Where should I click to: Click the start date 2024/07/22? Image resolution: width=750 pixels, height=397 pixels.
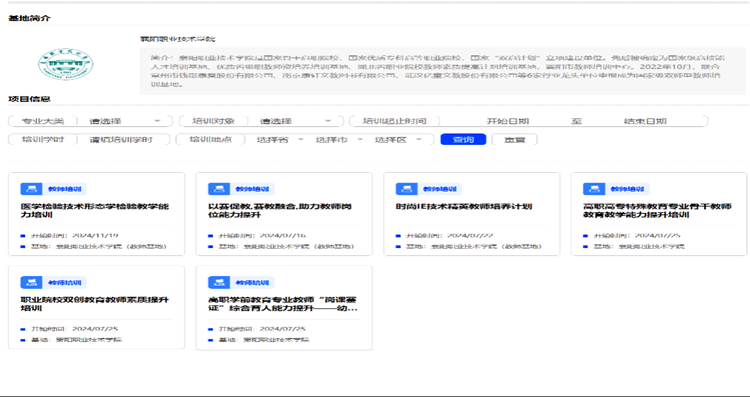(470, 235)
